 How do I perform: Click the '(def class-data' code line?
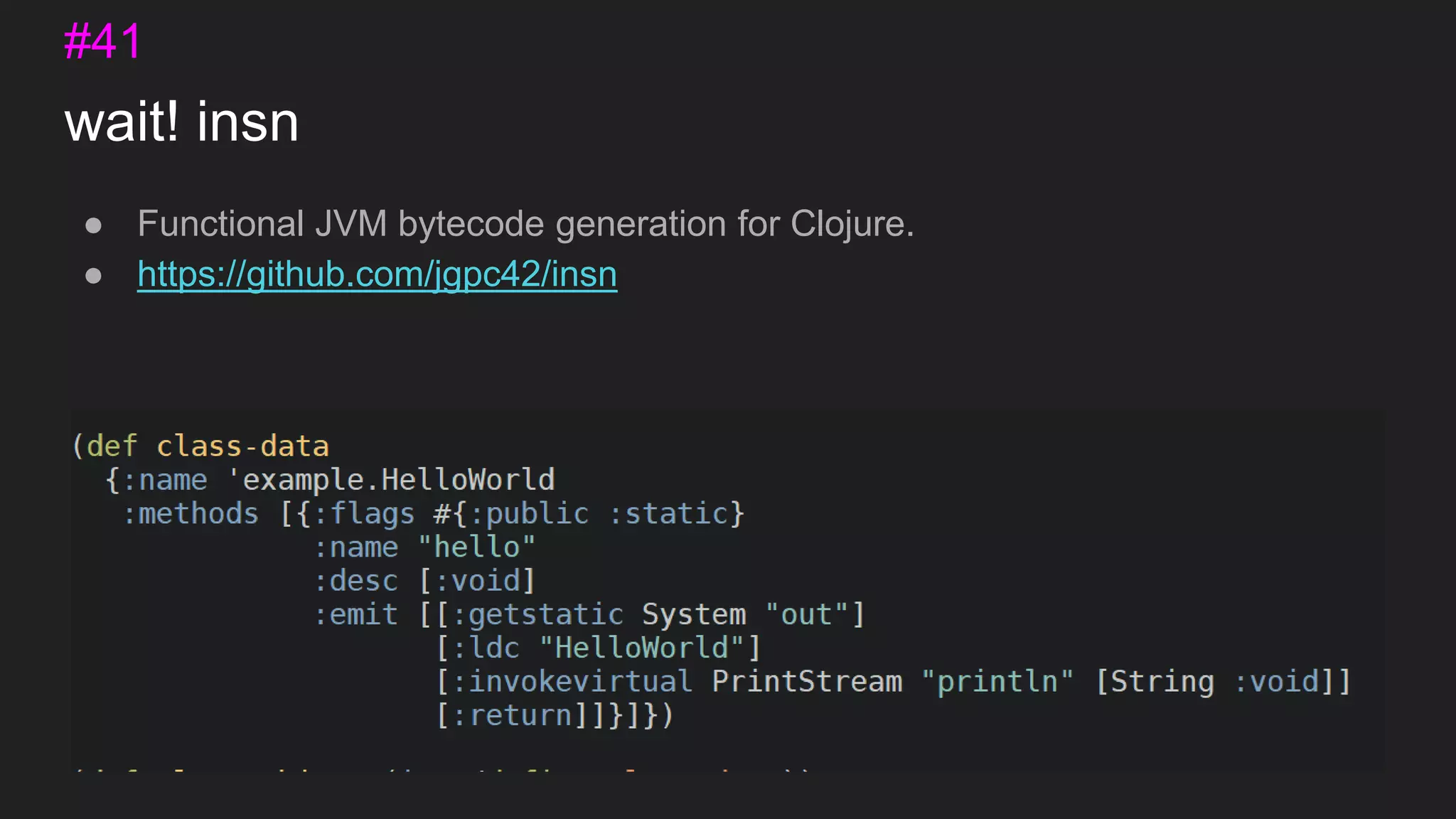point(200,446)
